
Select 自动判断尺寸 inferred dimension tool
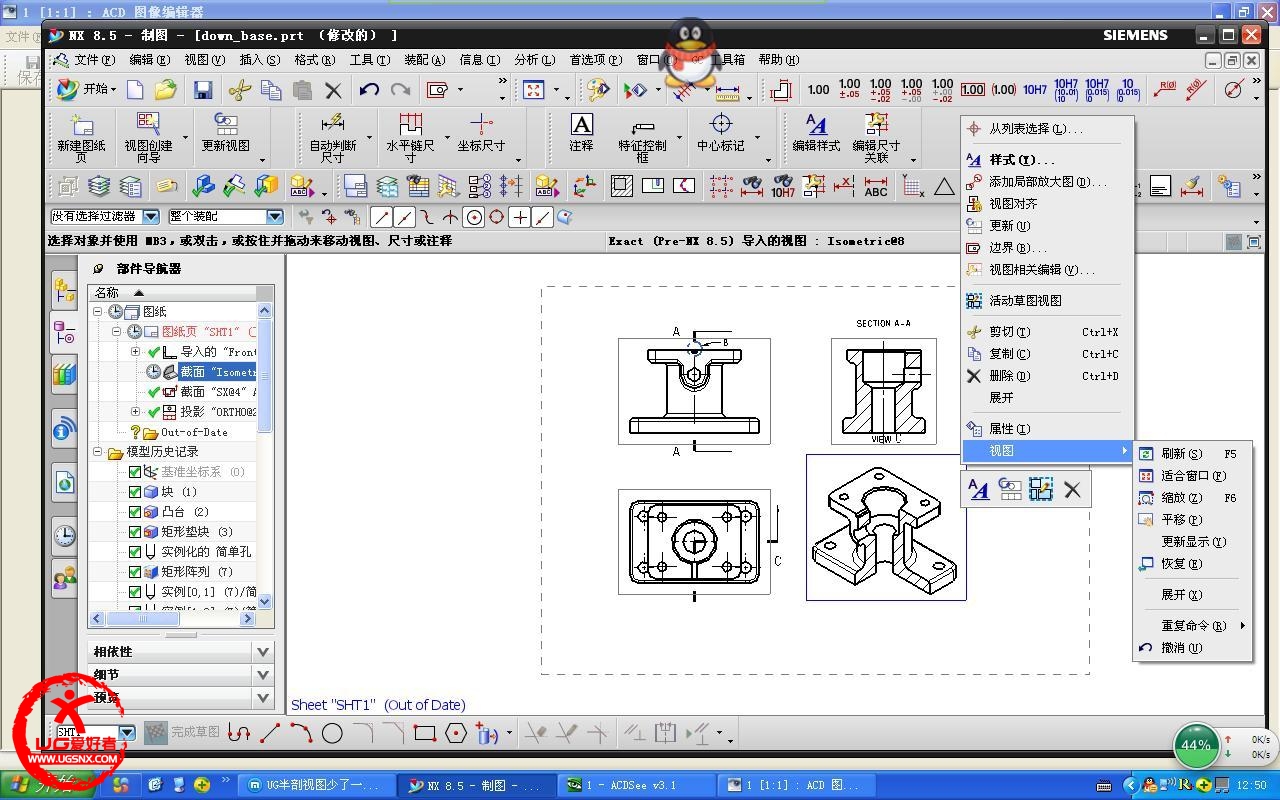click(332, 138)
